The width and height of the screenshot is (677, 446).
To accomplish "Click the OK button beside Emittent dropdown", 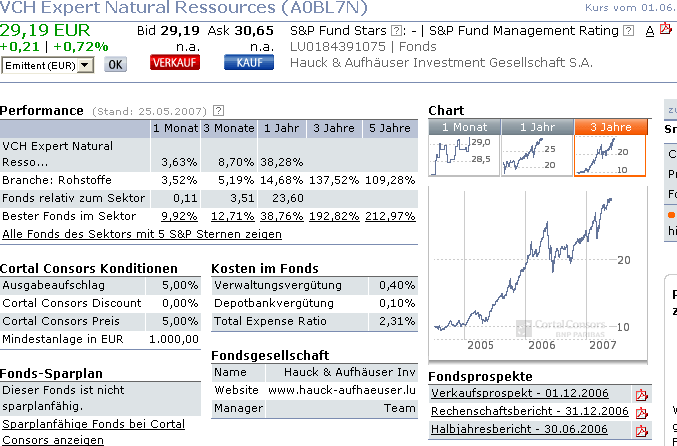I will pos(116,65).
